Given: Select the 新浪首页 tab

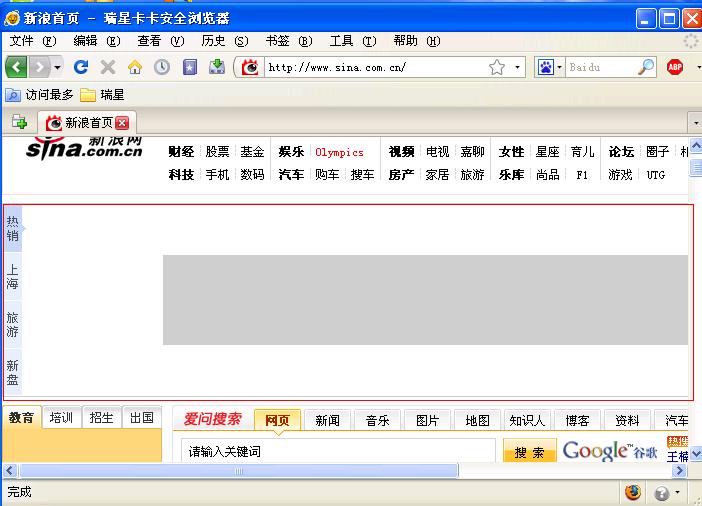Looking at the screenshot, I should tap(87, 123).
